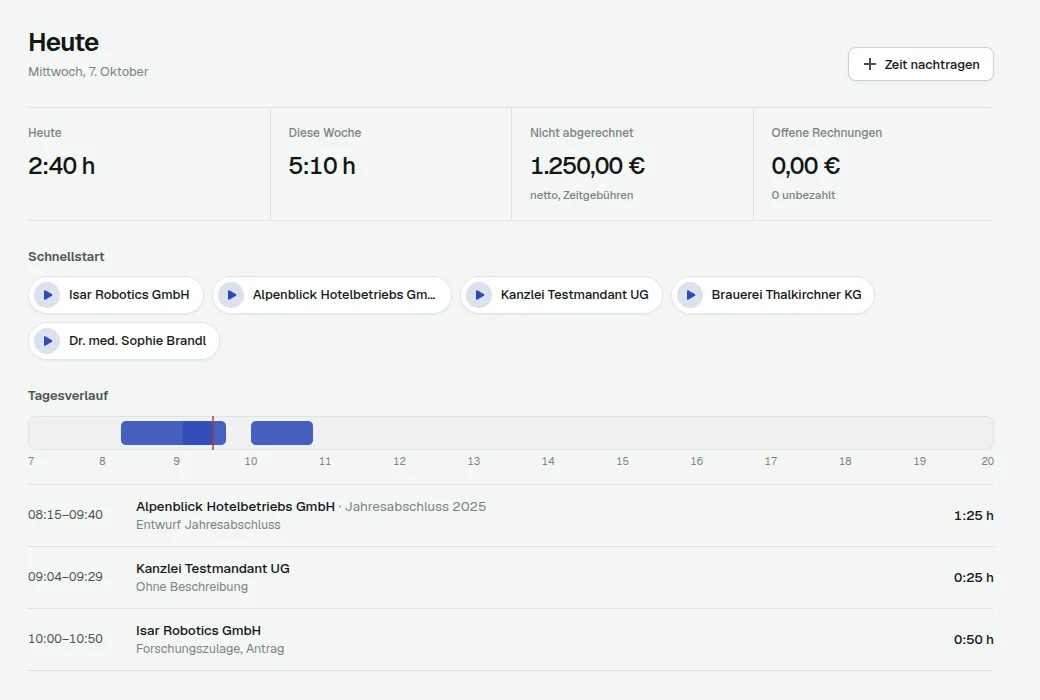This screenshot has width=1040, height=700.
Task: Click the 0:50 h duration
Action: coord(974,640)
